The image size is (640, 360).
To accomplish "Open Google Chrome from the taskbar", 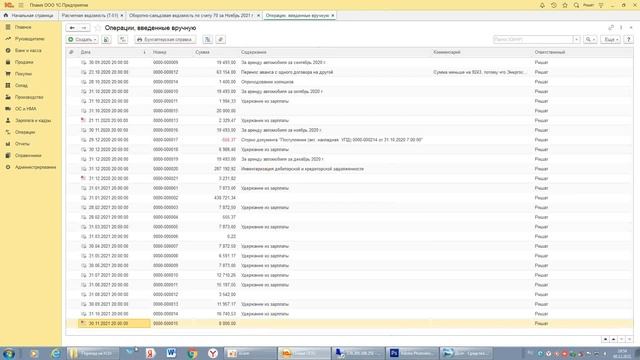I will coord(192,353).
